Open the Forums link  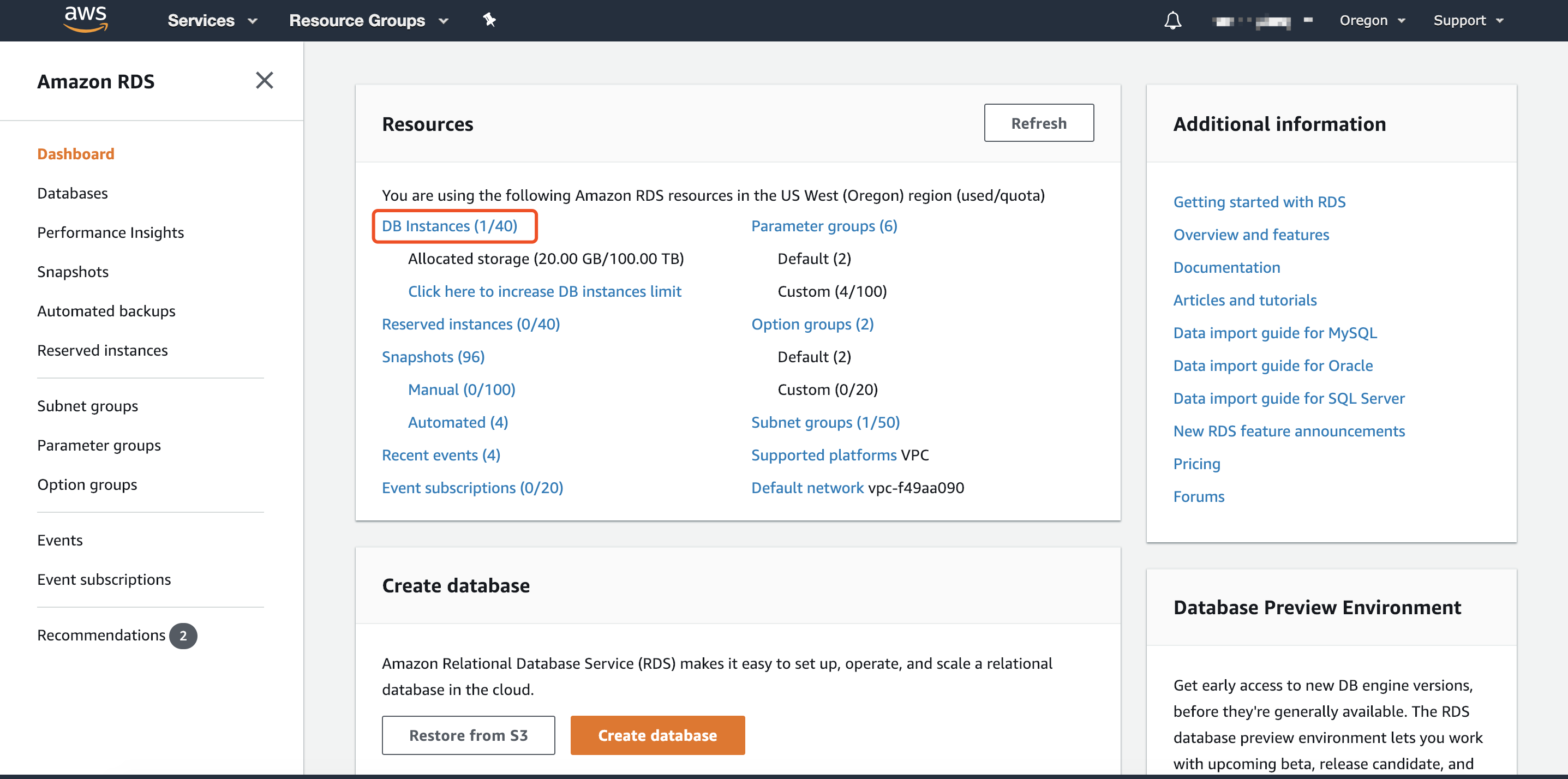[1199, 496]
